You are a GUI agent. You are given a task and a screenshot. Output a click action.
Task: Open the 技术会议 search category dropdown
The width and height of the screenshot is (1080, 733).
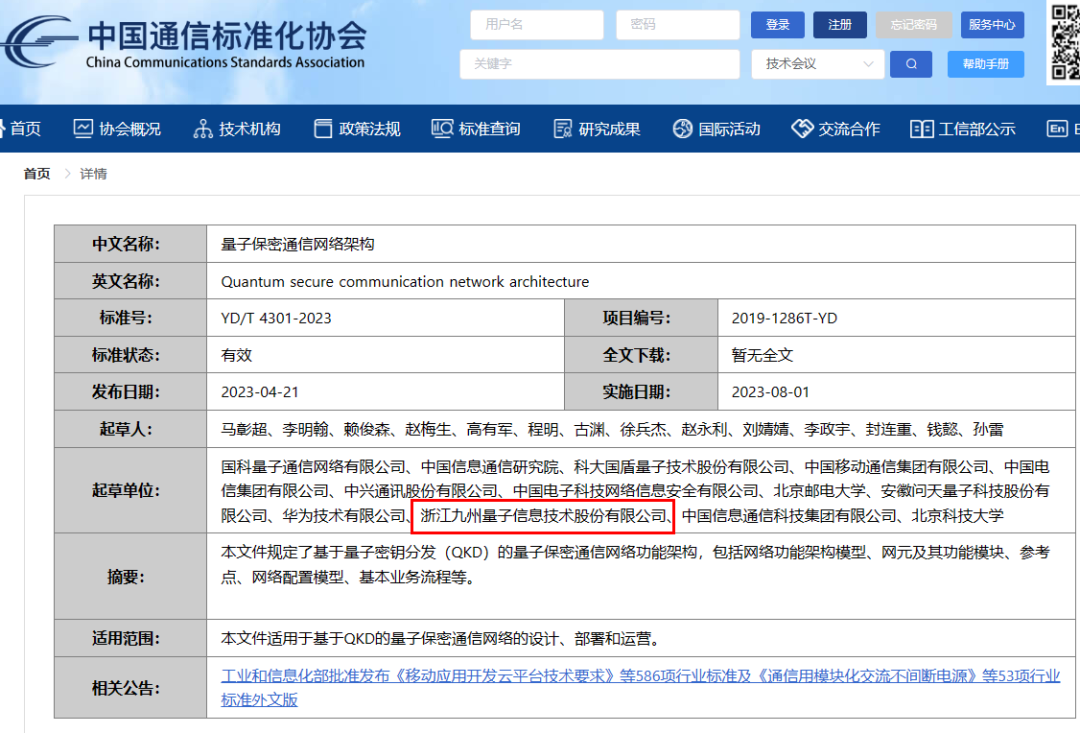point(818,64)
